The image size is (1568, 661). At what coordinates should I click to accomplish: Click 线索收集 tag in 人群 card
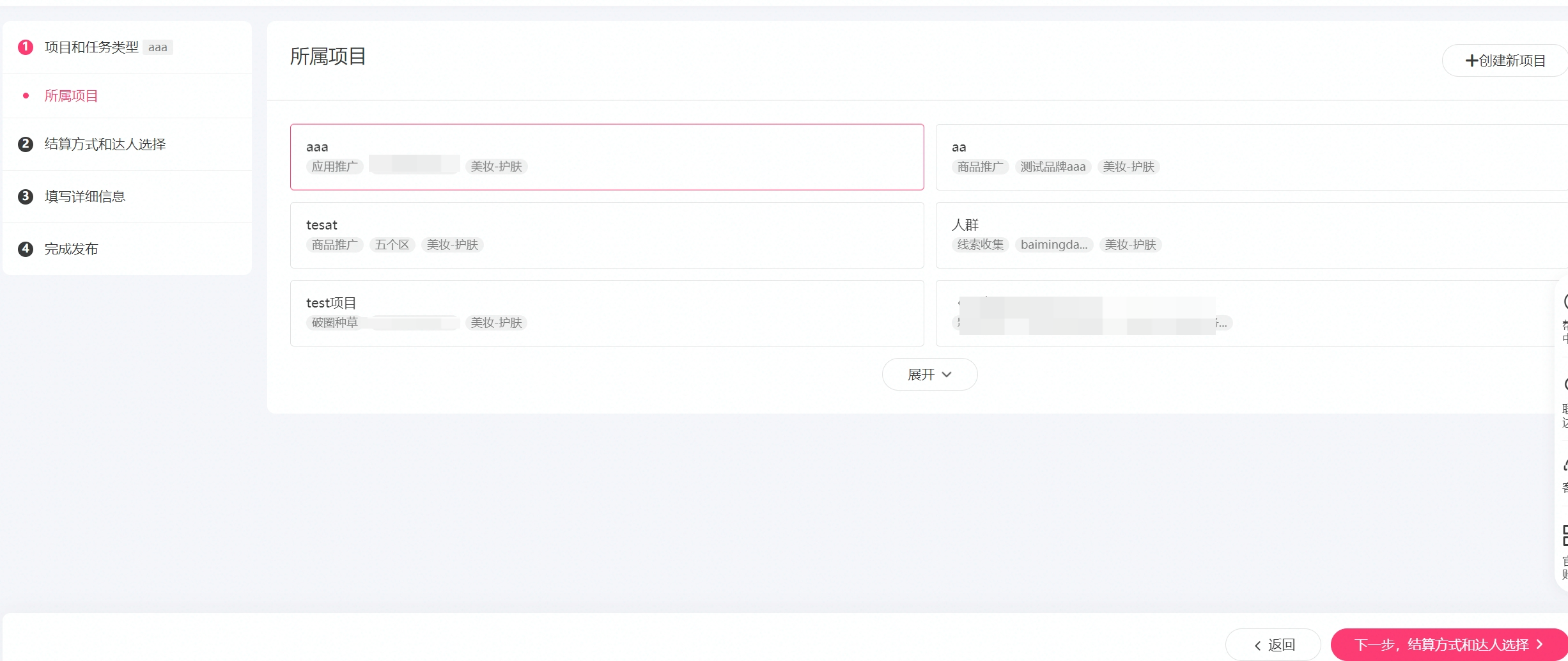980,245
